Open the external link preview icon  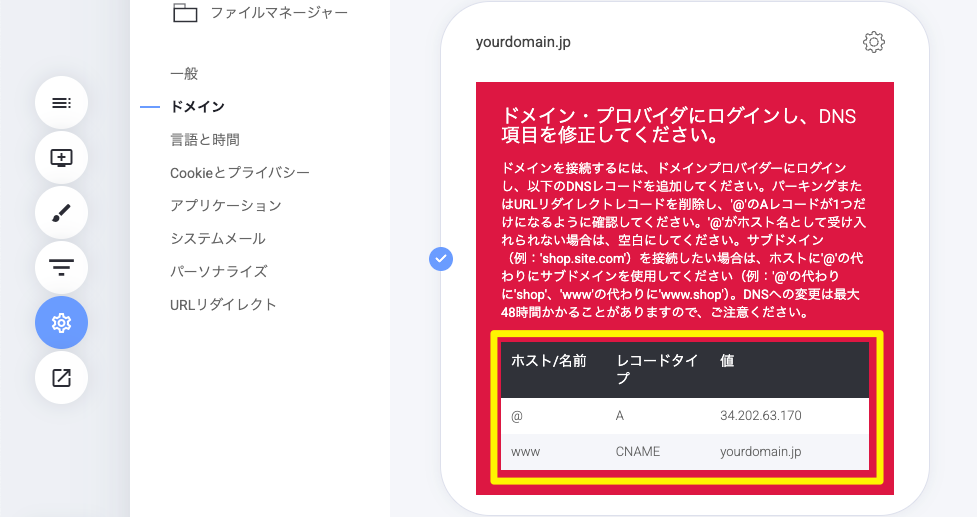click(x=61, y=377)
